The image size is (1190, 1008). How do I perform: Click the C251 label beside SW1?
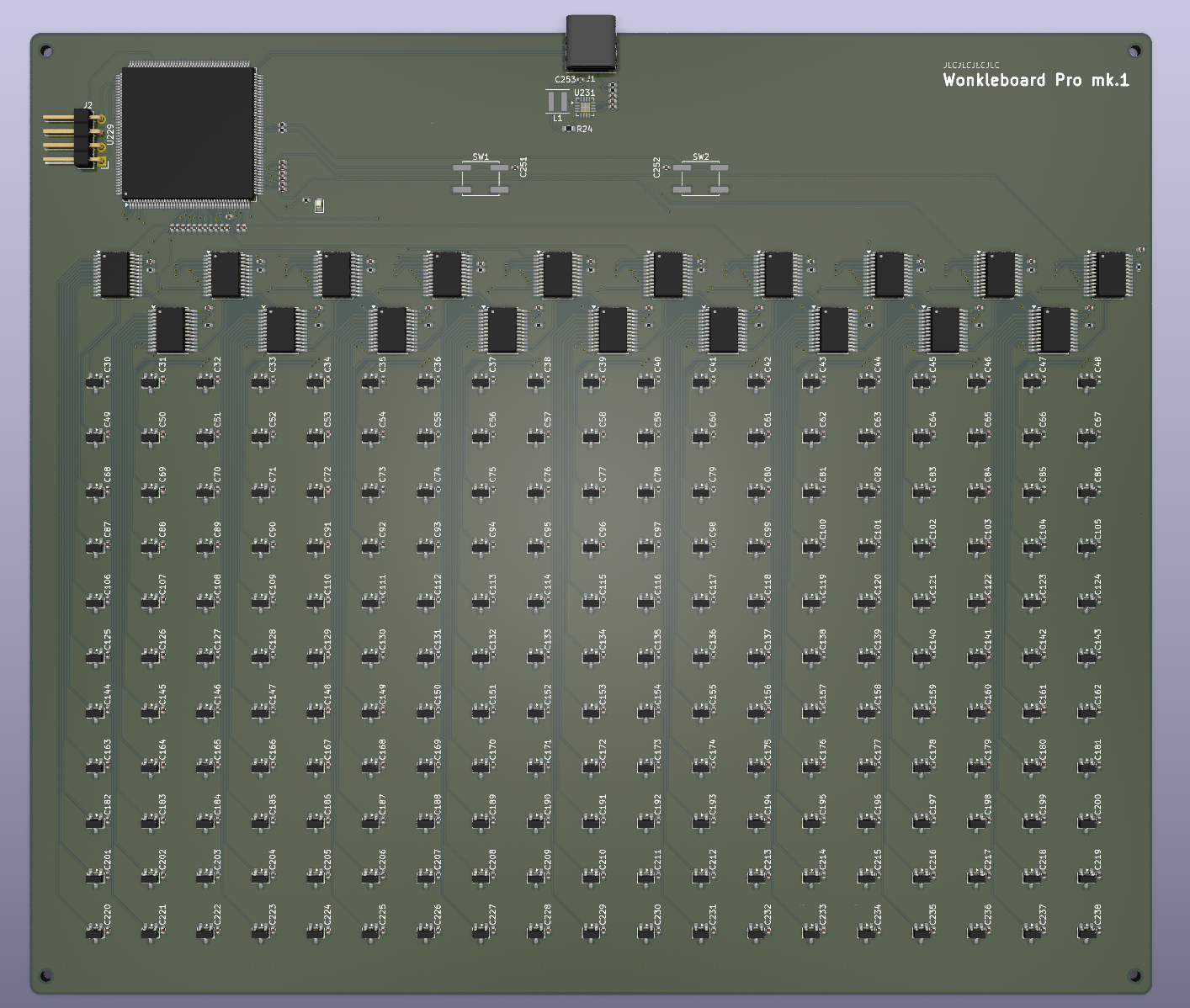tap(523, 167)
